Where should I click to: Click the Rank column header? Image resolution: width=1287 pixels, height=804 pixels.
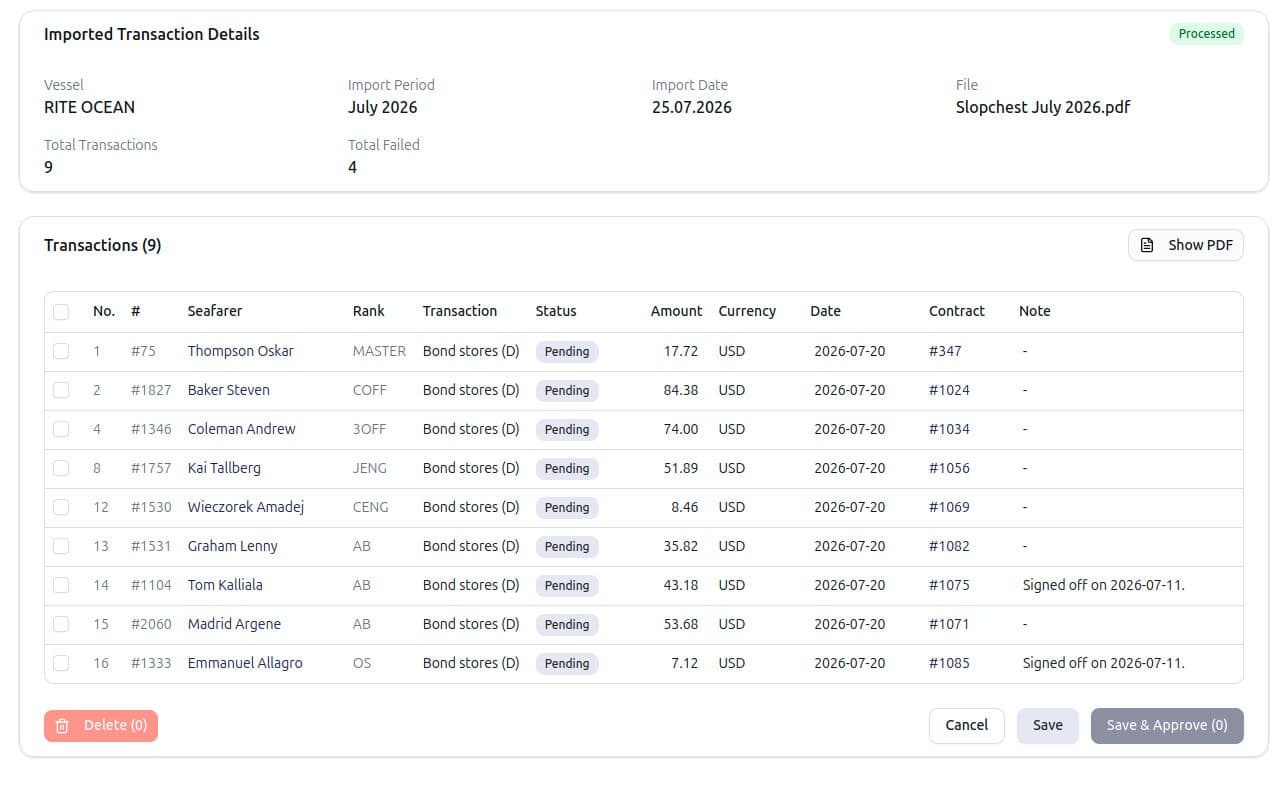tap(369, 311)
